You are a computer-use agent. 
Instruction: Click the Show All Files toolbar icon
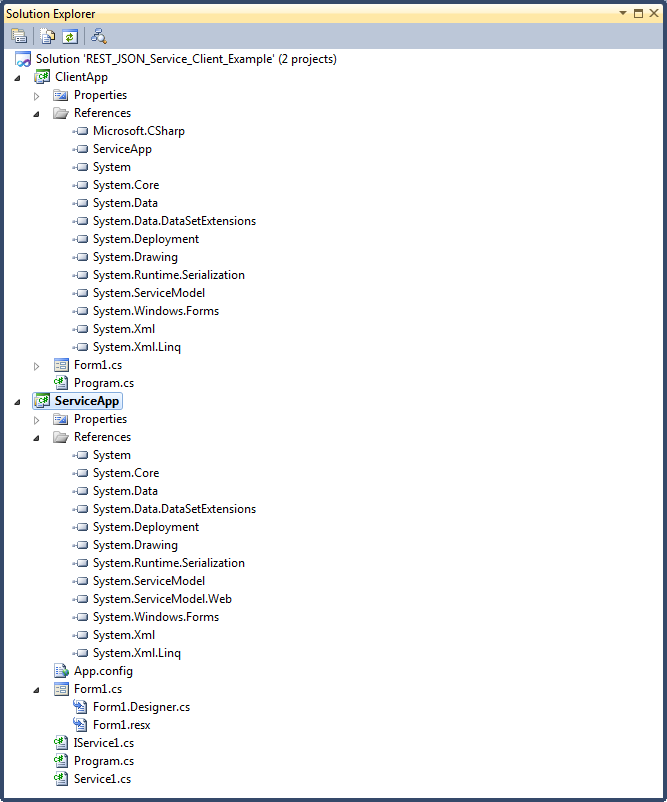[x=48, y=36]
